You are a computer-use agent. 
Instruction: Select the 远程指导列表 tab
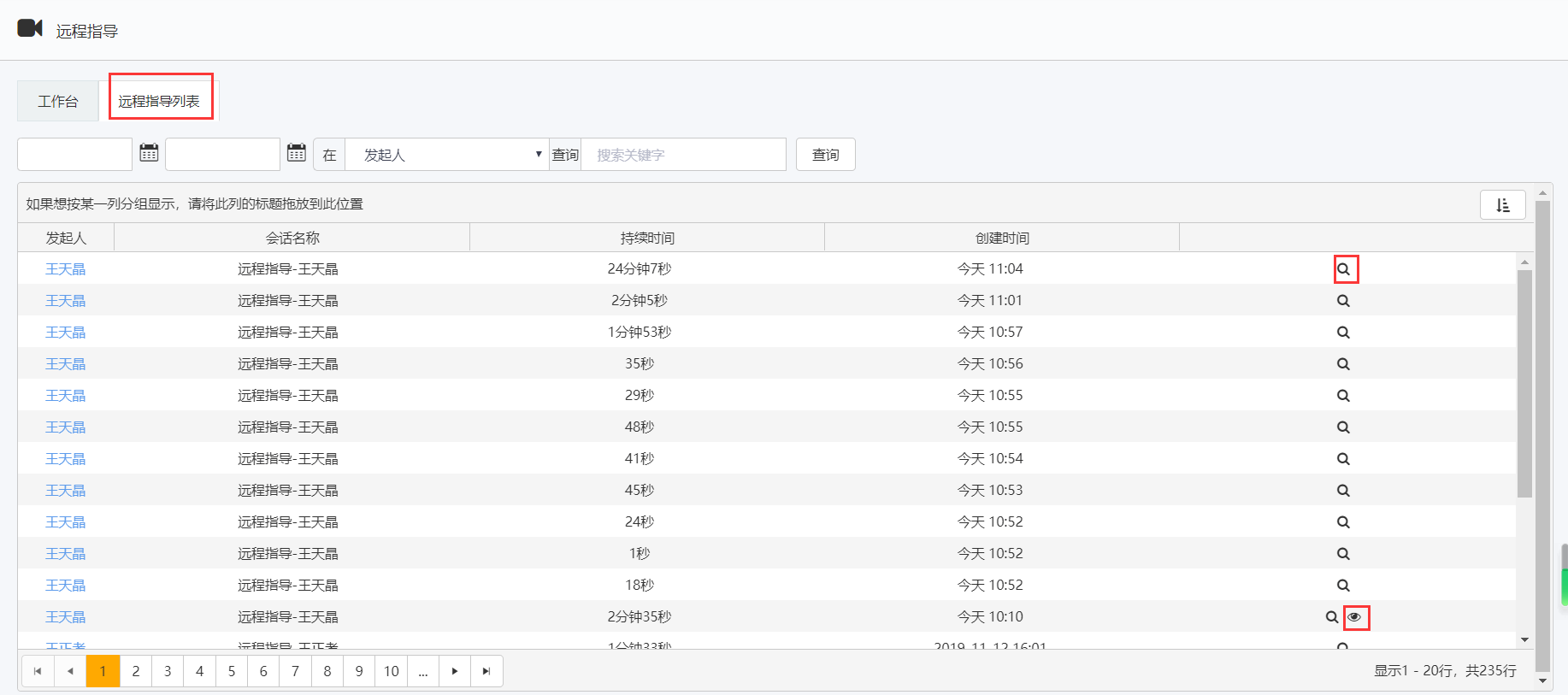pyautogui.click(x=159, y=101)
